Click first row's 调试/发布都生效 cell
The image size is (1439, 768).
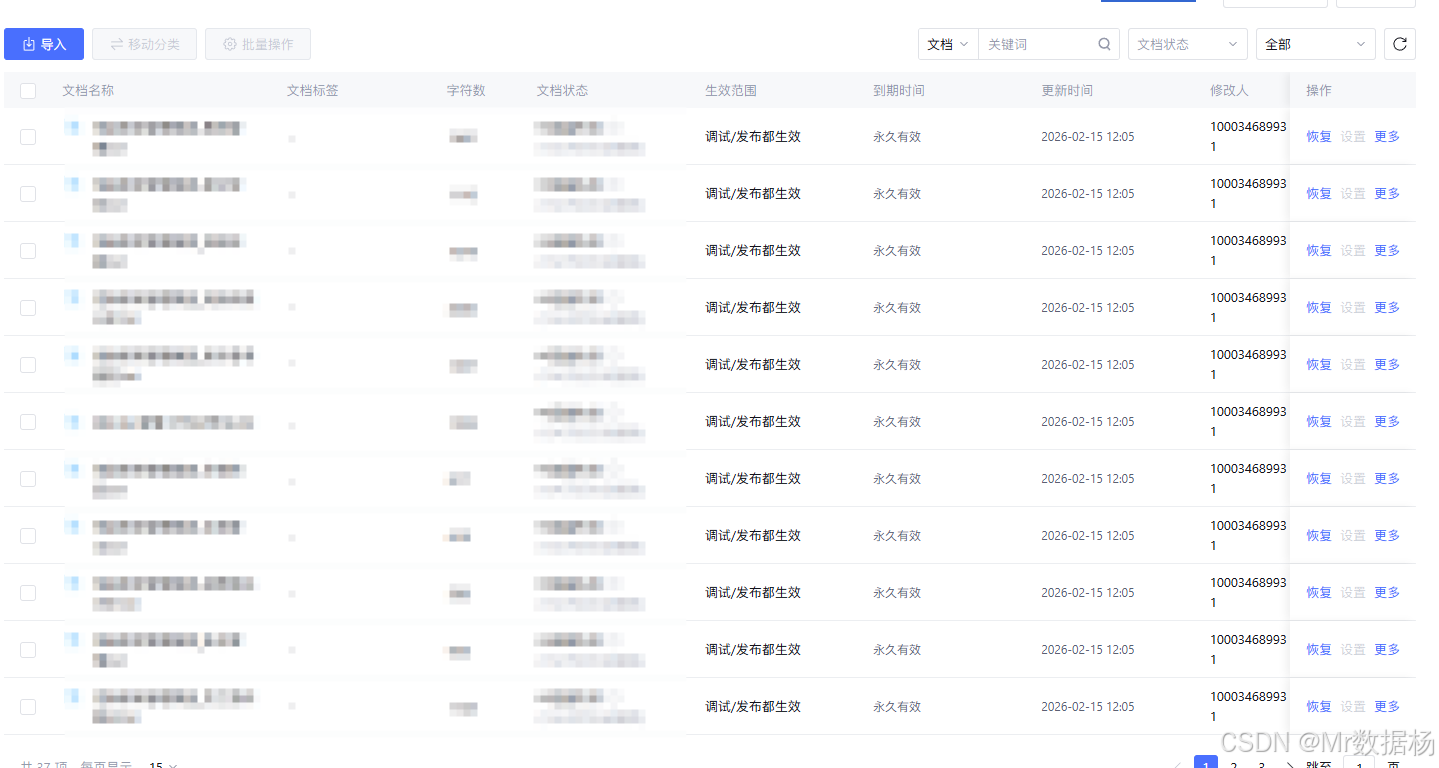click(x=753, y=137)
